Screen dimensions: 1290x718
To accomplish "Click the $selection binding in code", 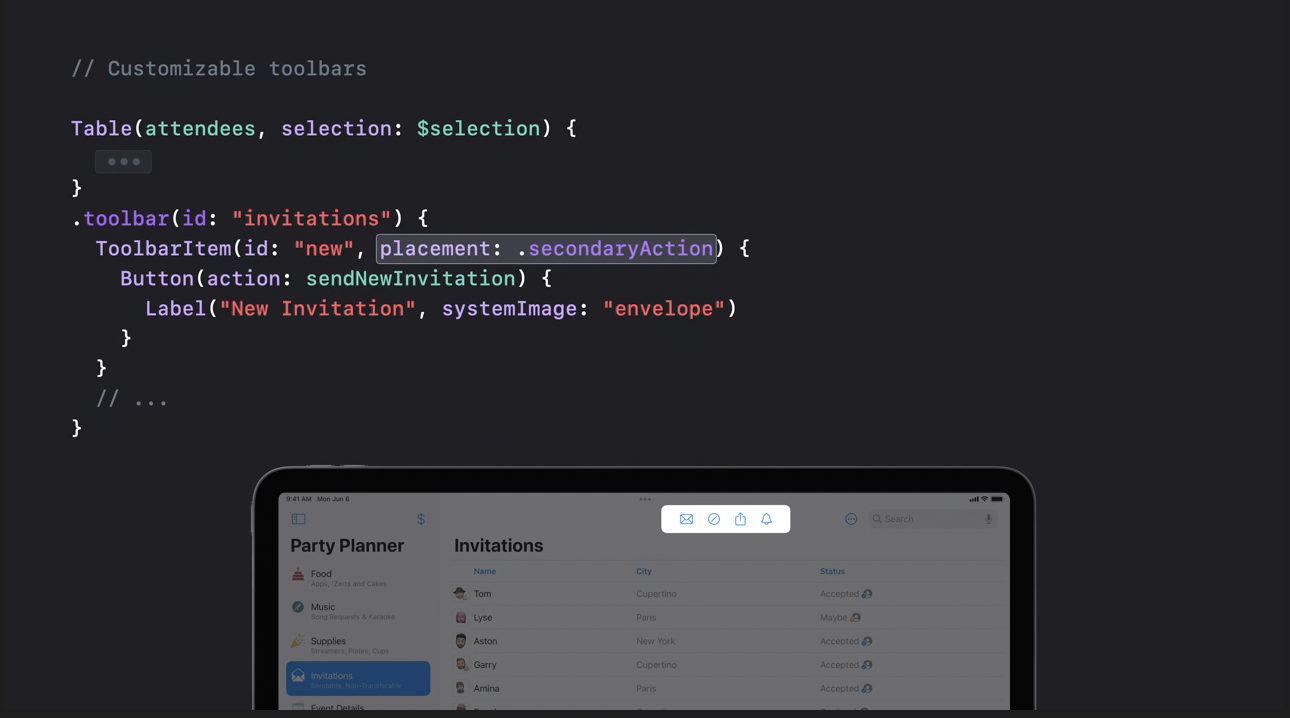I will pos(479,129).
